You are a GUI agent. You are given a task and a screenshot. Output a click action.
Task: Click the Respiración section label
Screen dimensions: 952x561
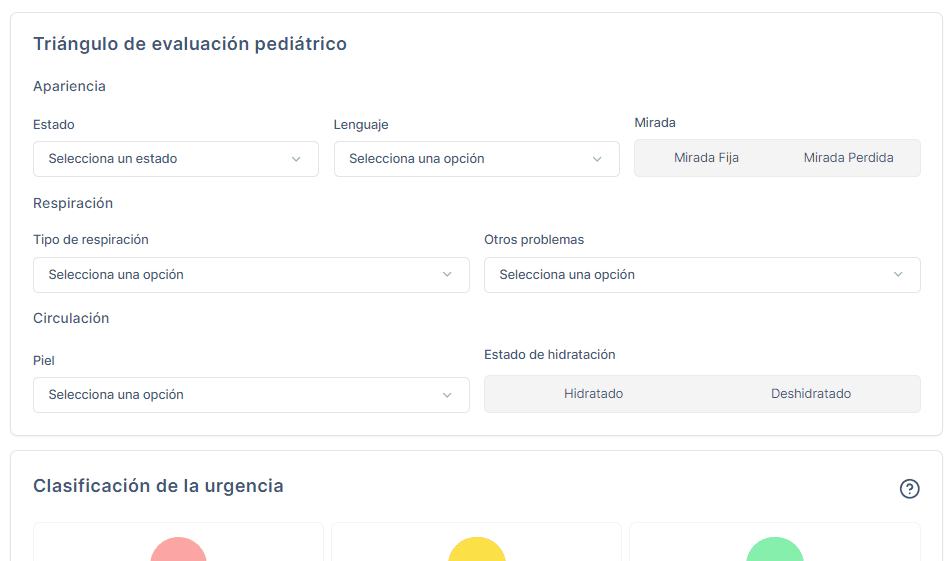tap(73, 203)
